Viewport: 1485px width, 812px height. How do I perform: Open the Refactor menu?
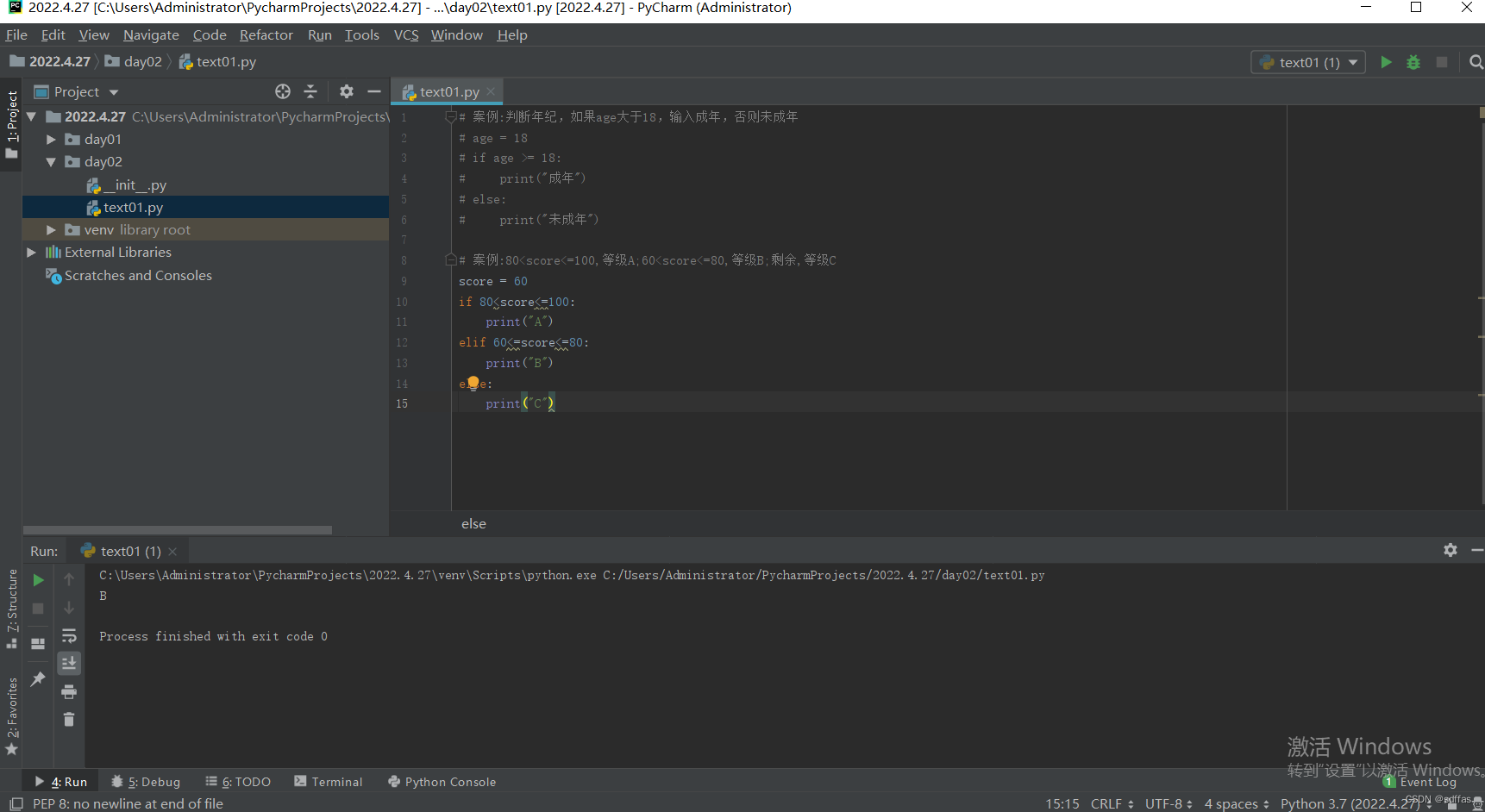pos(266,35)
